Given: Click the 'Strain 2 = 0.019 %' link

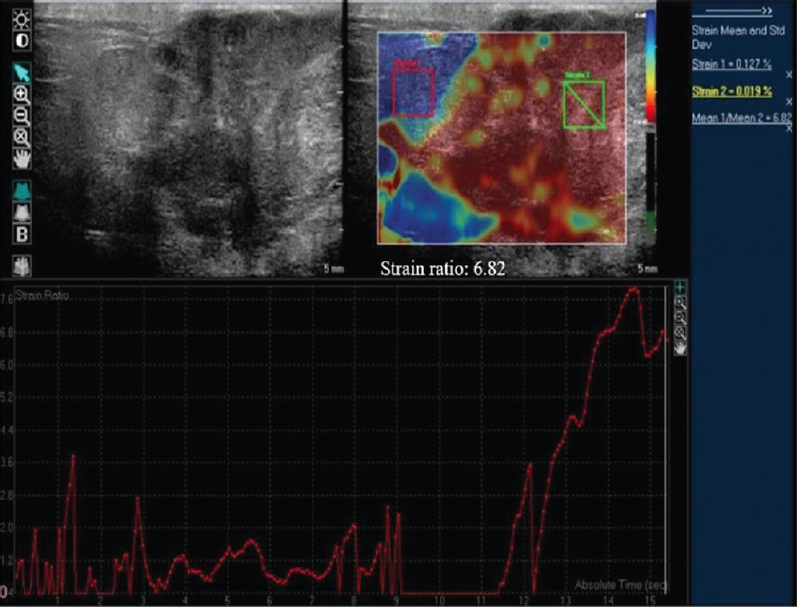Looking at the screenshot, I should (x=731, y=92).
